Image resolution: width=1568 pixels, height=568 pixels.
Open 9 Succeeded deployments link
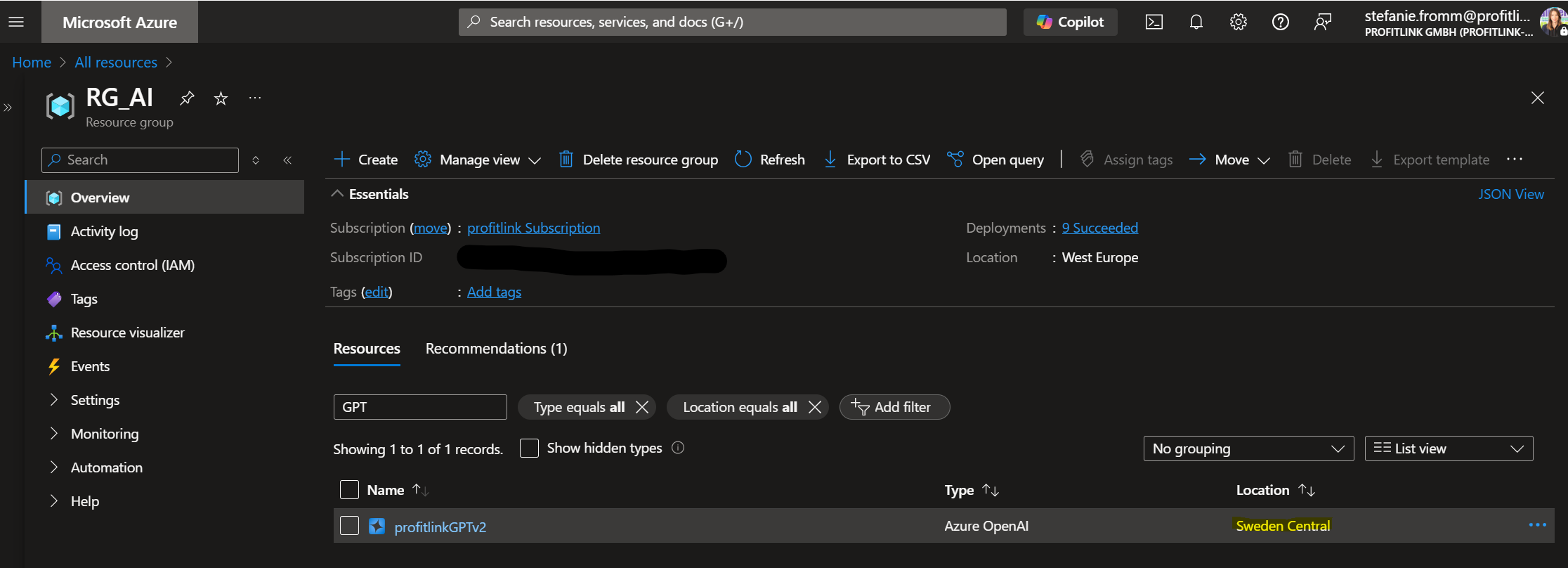pos(1100,228)
